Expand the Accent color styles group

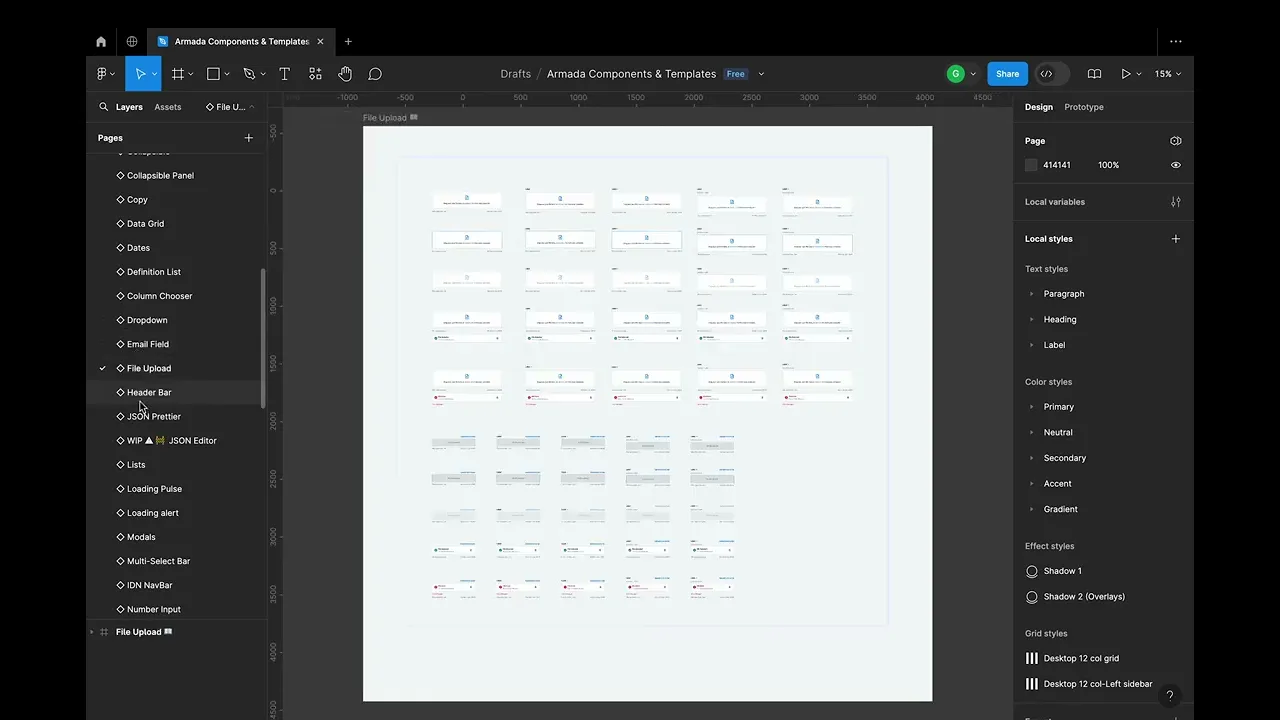click(1032, 484)
